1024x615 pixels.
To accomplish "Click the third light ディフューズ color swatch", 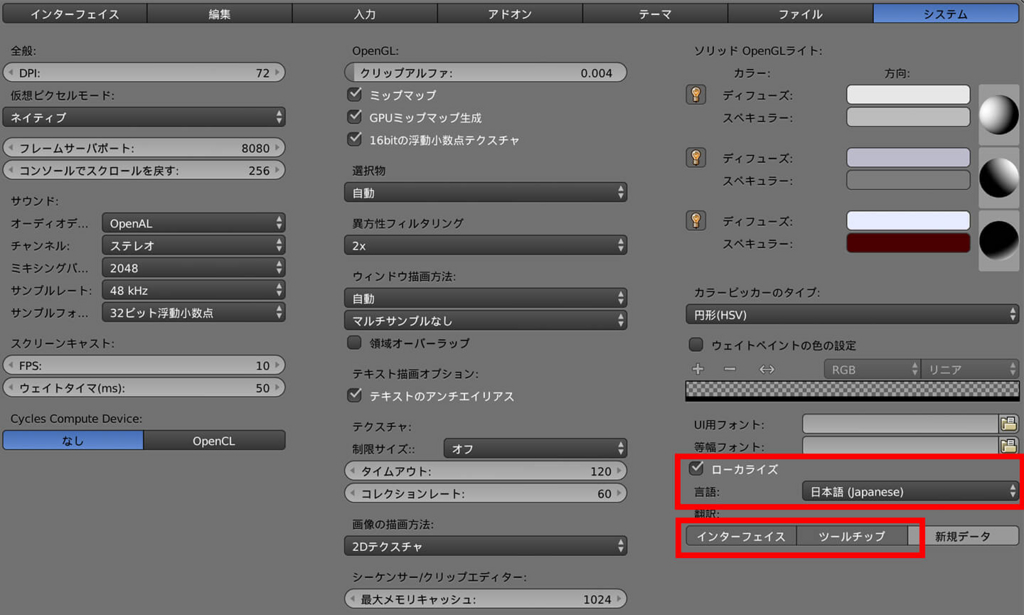I will pos(908,221).
